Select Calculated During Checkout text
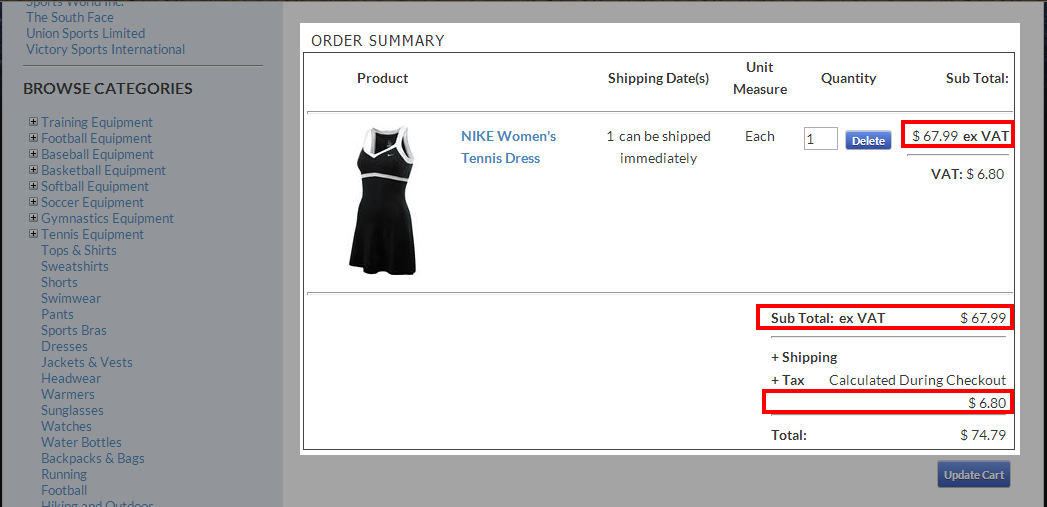The height and width of the screenshot is (507, 1047). pyautogui.click(x=917, y=380)
